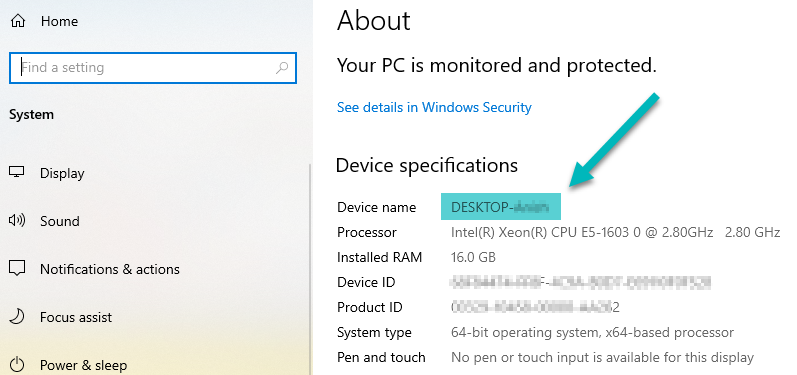Open the Home settings page
Image resolution: width=797 pixels, height=375 pixels.
[x=59, y=21]
